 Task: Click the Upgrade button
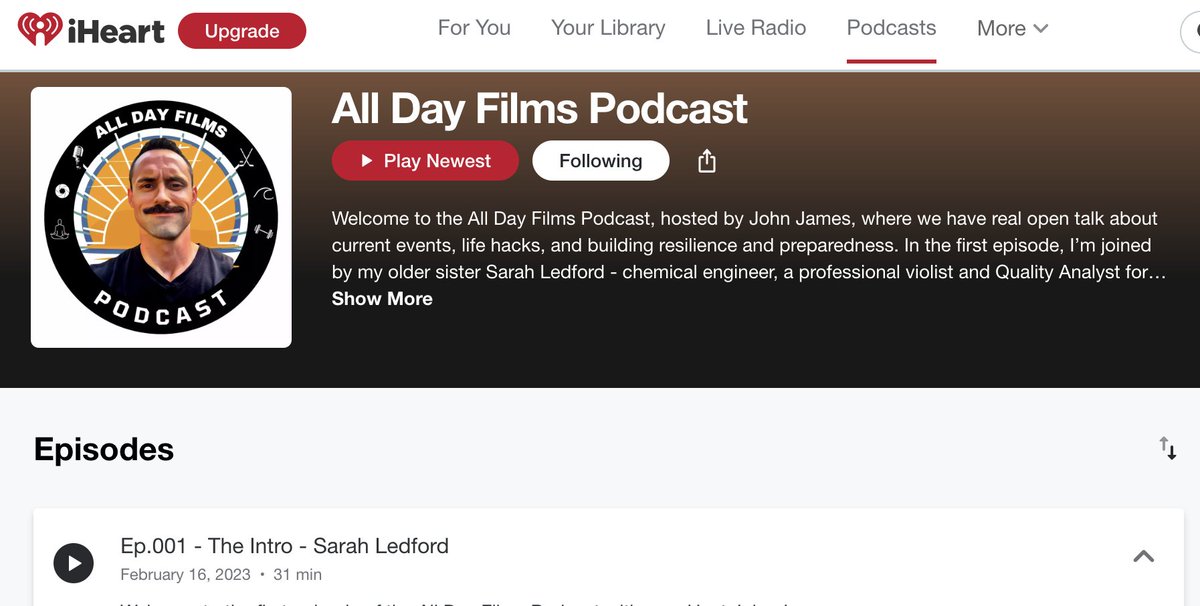(x=242, y=31)
